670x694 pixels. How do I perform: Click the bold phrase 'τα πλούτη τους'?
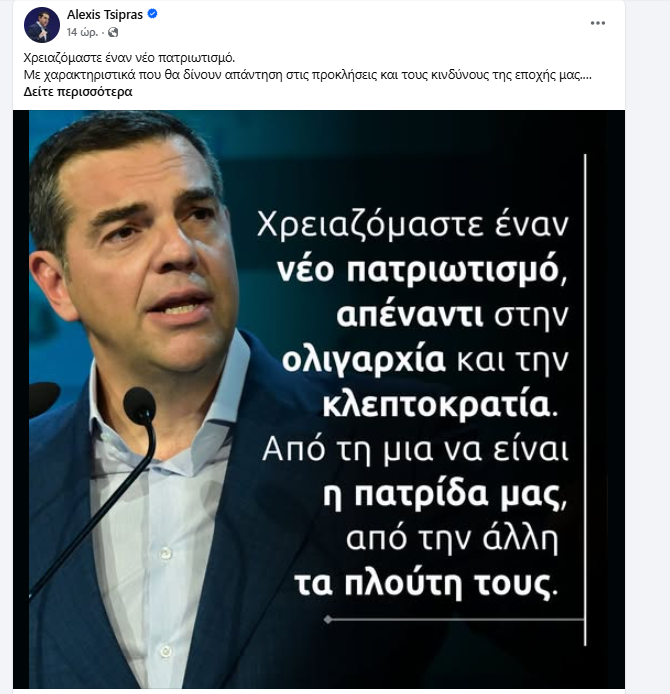[423, 585]
